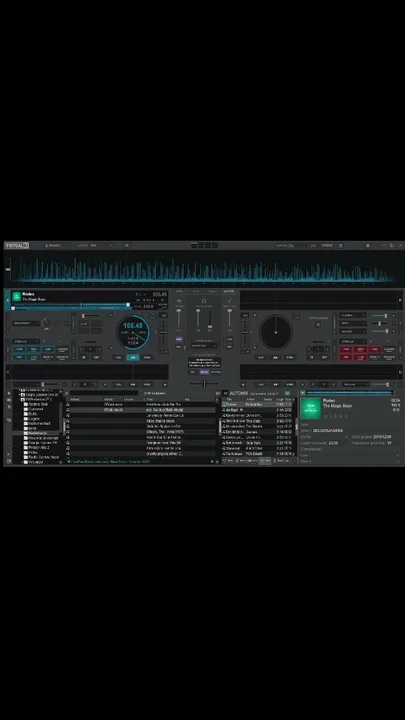Viewport: 405px width, 720px height.
Task: Set loop IN on the left deck
Action: pos(84,357)
